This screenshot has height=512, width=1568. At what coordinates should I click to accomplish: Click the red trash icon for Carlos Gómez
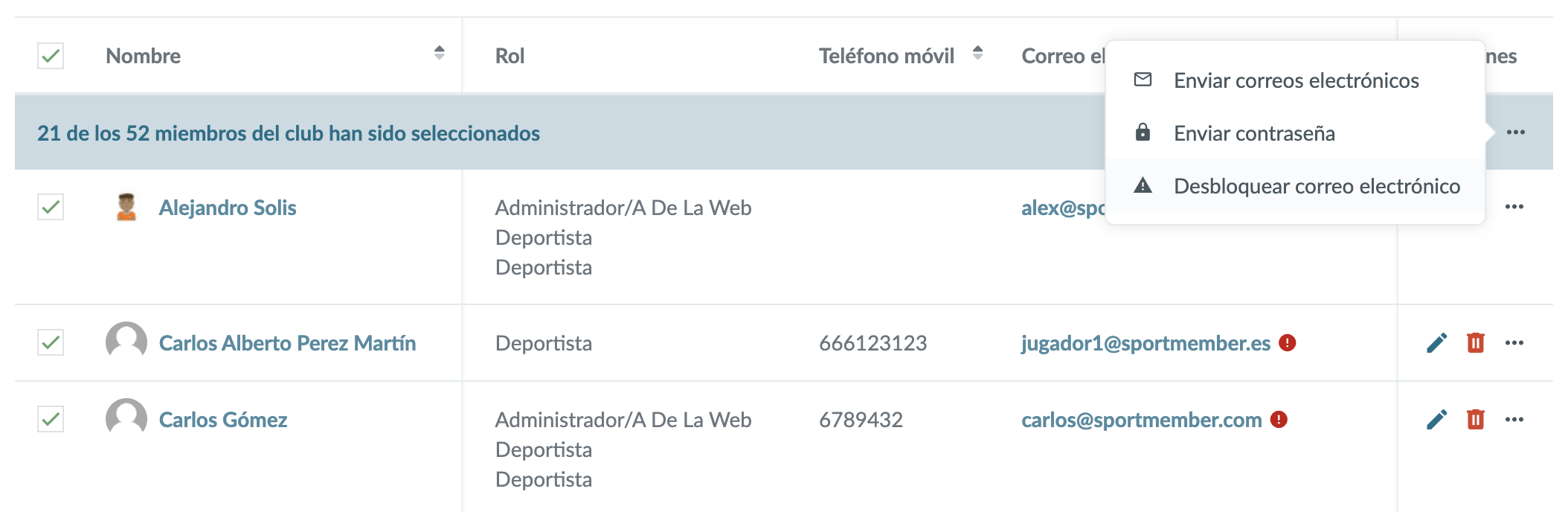(1475, 420)
